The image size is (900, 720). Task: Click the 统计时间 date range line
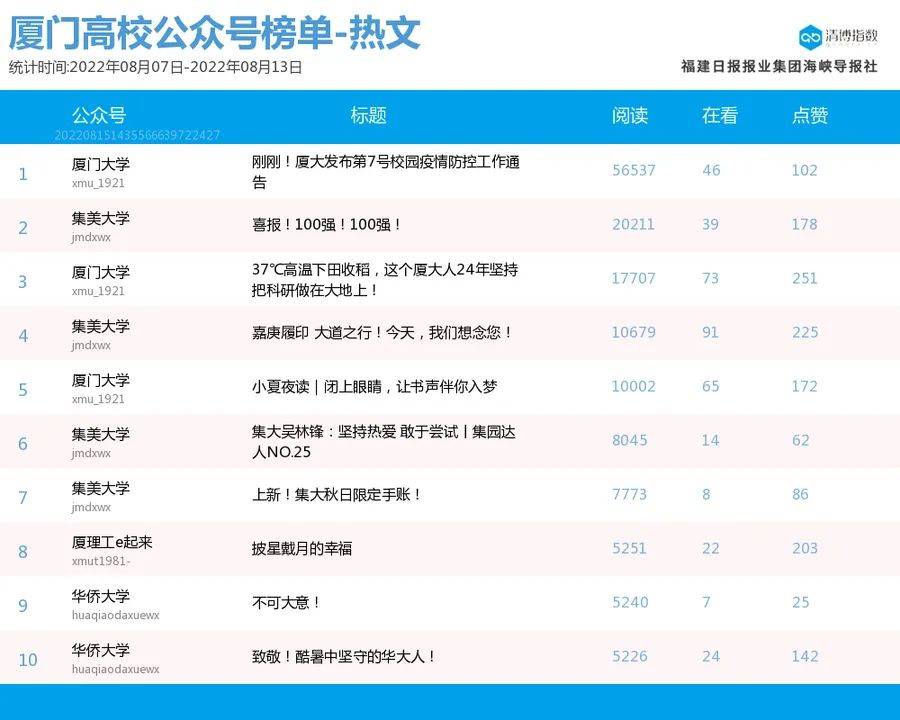tap(156, 67)
